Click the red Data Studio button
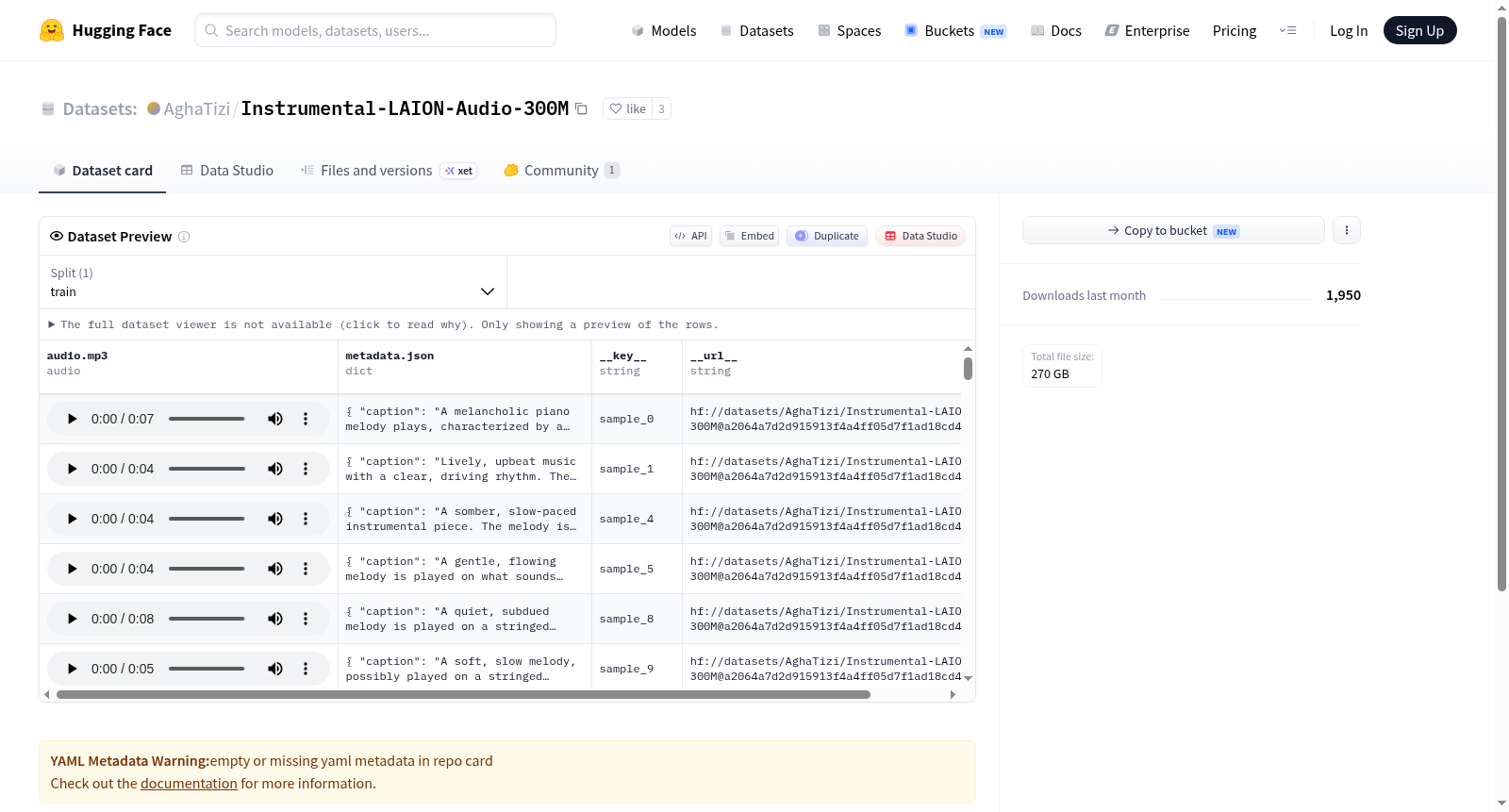This screenshot has height=812, width=1509. click(920, 236)
